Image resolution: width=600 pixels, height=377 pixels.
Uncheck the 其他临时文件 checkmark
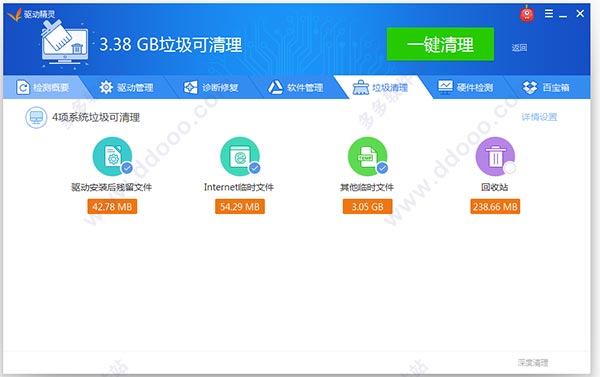point(382,168)
